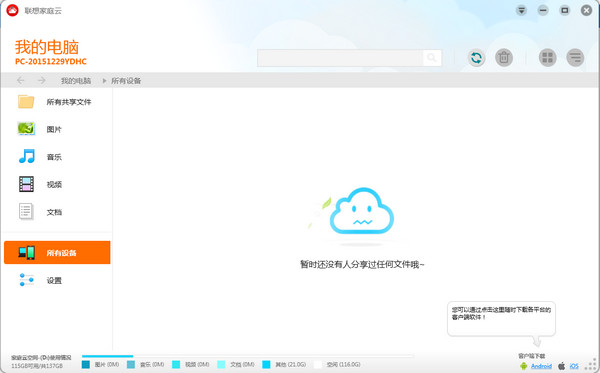Switch to list view

[575, 58]
